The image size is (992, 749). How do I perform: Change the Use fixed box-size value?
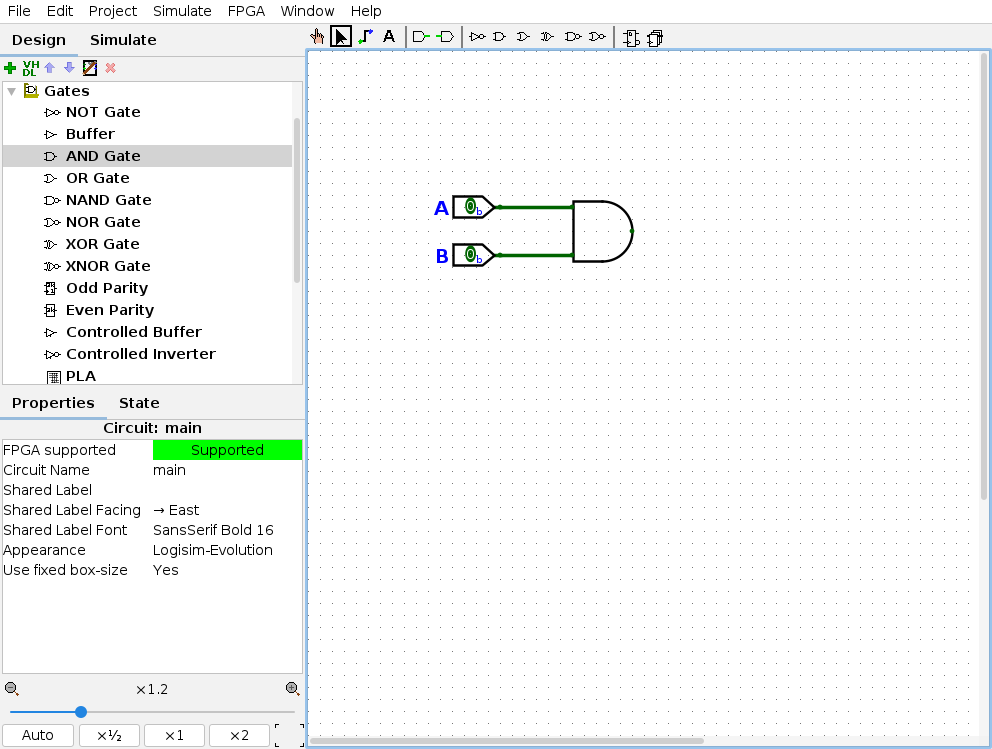point(226,570)
